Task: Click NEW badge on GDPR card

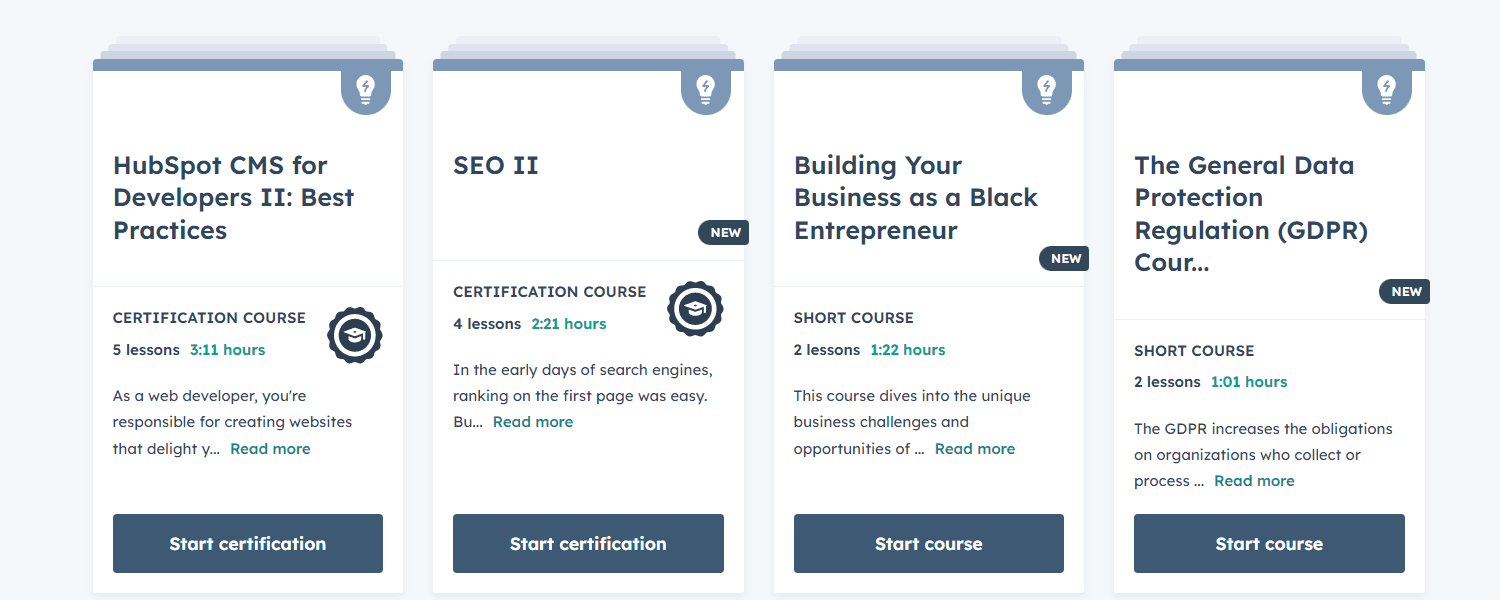Action: [x=1405, y=292]
